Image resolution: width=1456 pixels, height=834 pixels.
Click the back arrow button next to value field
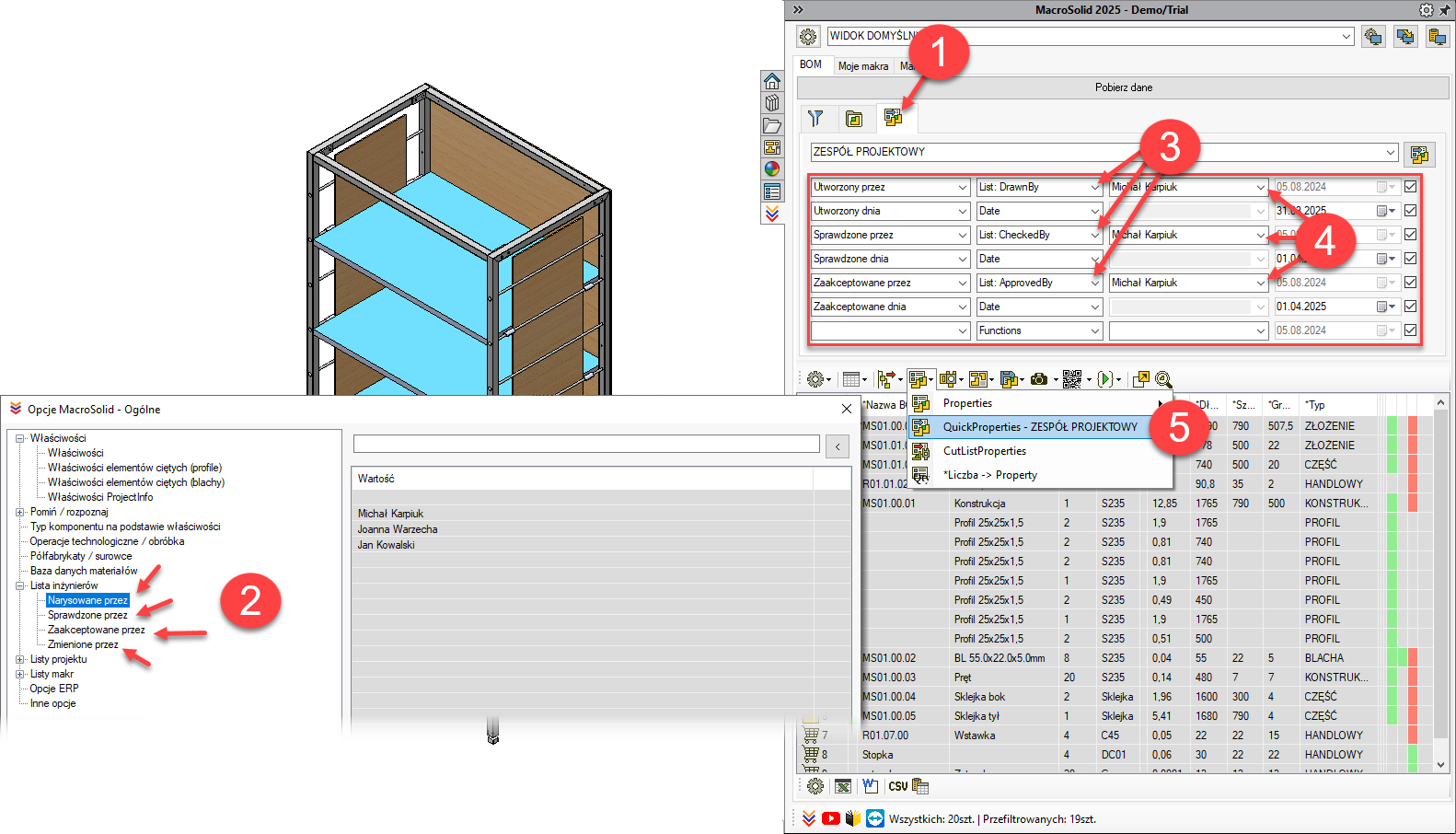pos(838,446)
